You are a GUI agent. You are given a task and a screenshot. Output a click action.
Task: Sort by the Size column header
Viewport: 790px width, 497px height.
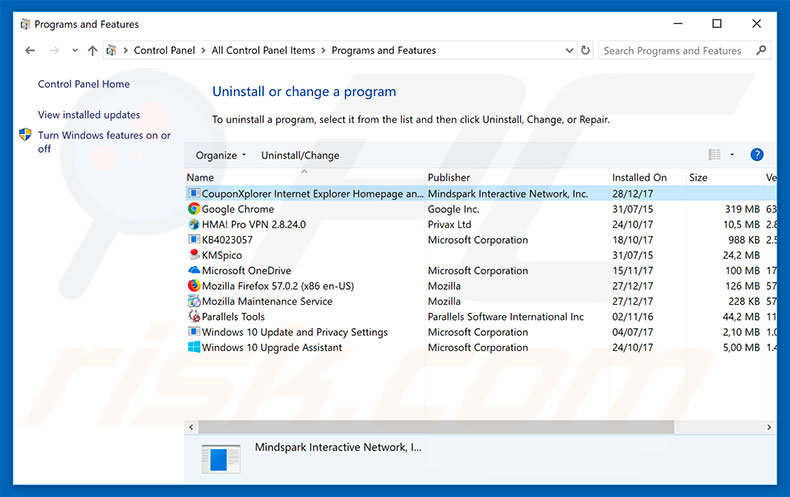(x=698, y=177)
